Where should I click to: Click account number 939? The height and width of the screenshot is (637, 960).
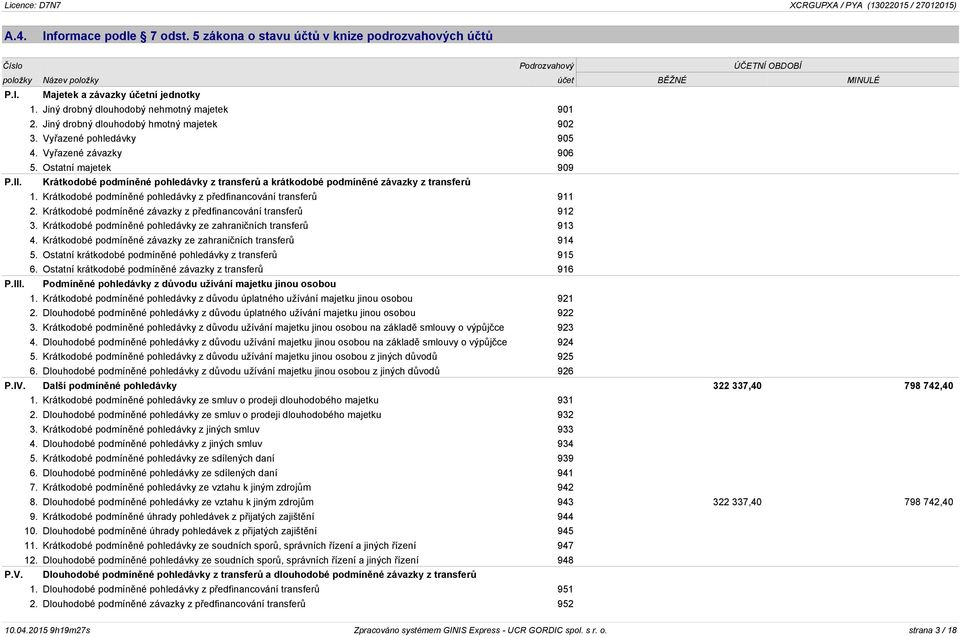point(565,458)
